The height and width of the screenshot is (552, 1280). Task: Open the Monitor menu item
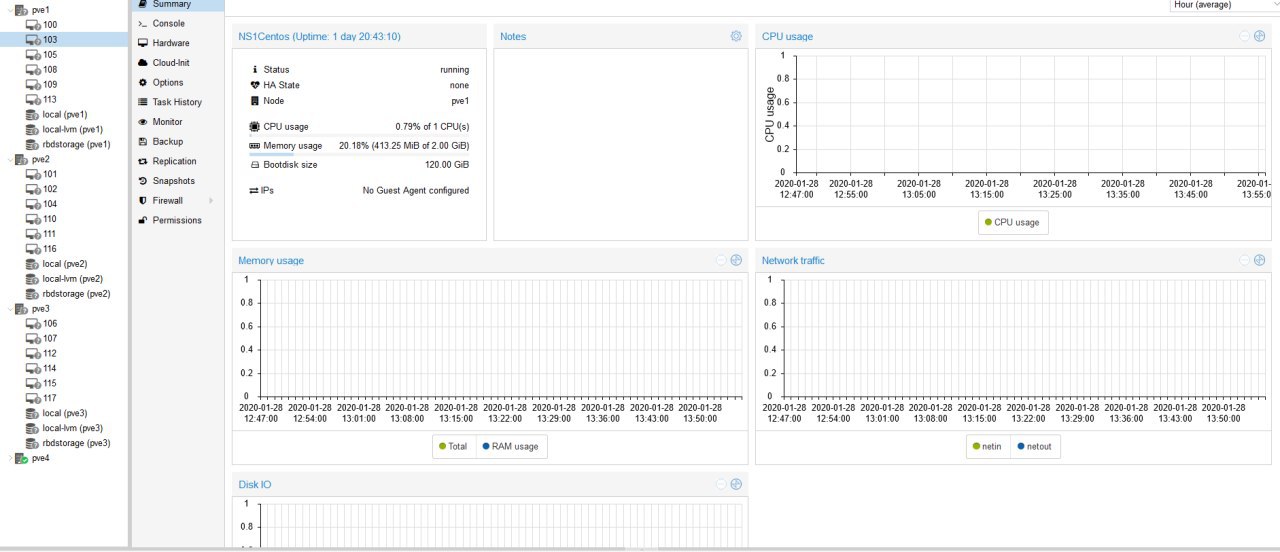[x=178, y=122]
